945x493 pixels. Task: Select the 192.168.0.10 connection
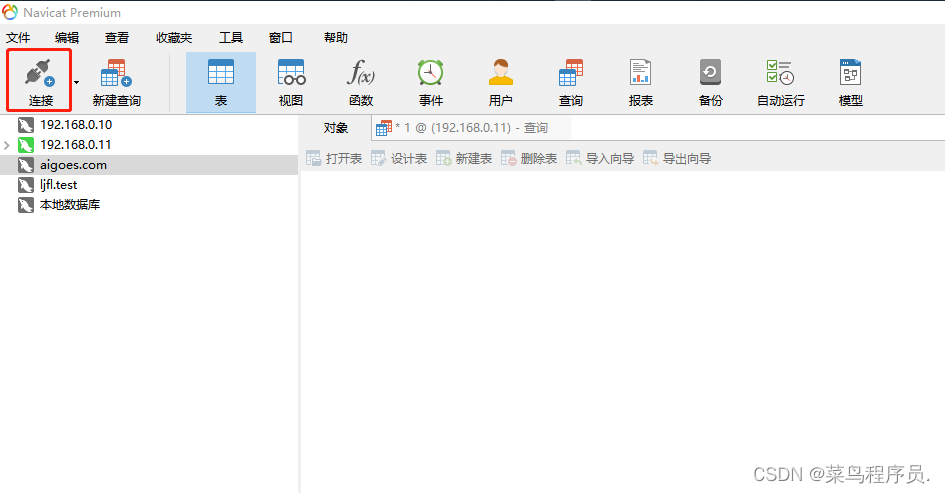(x=76, y=125)
